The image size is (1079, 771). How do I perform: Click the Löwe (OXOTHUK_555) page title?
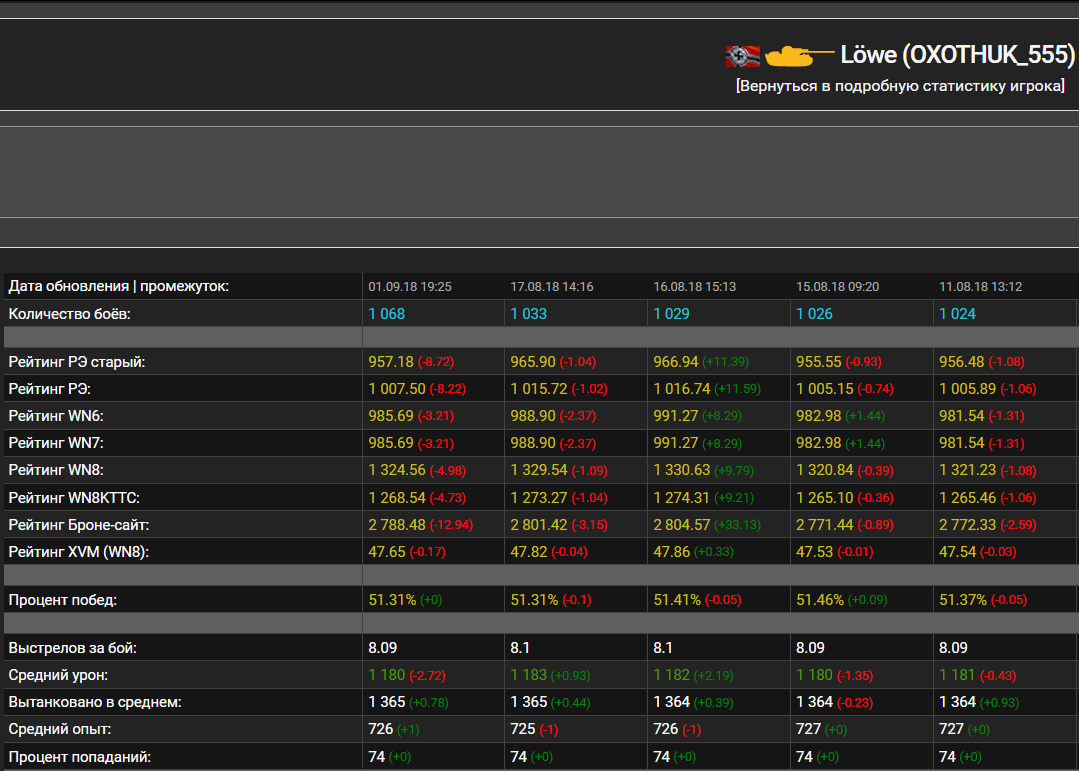[957, 55]
